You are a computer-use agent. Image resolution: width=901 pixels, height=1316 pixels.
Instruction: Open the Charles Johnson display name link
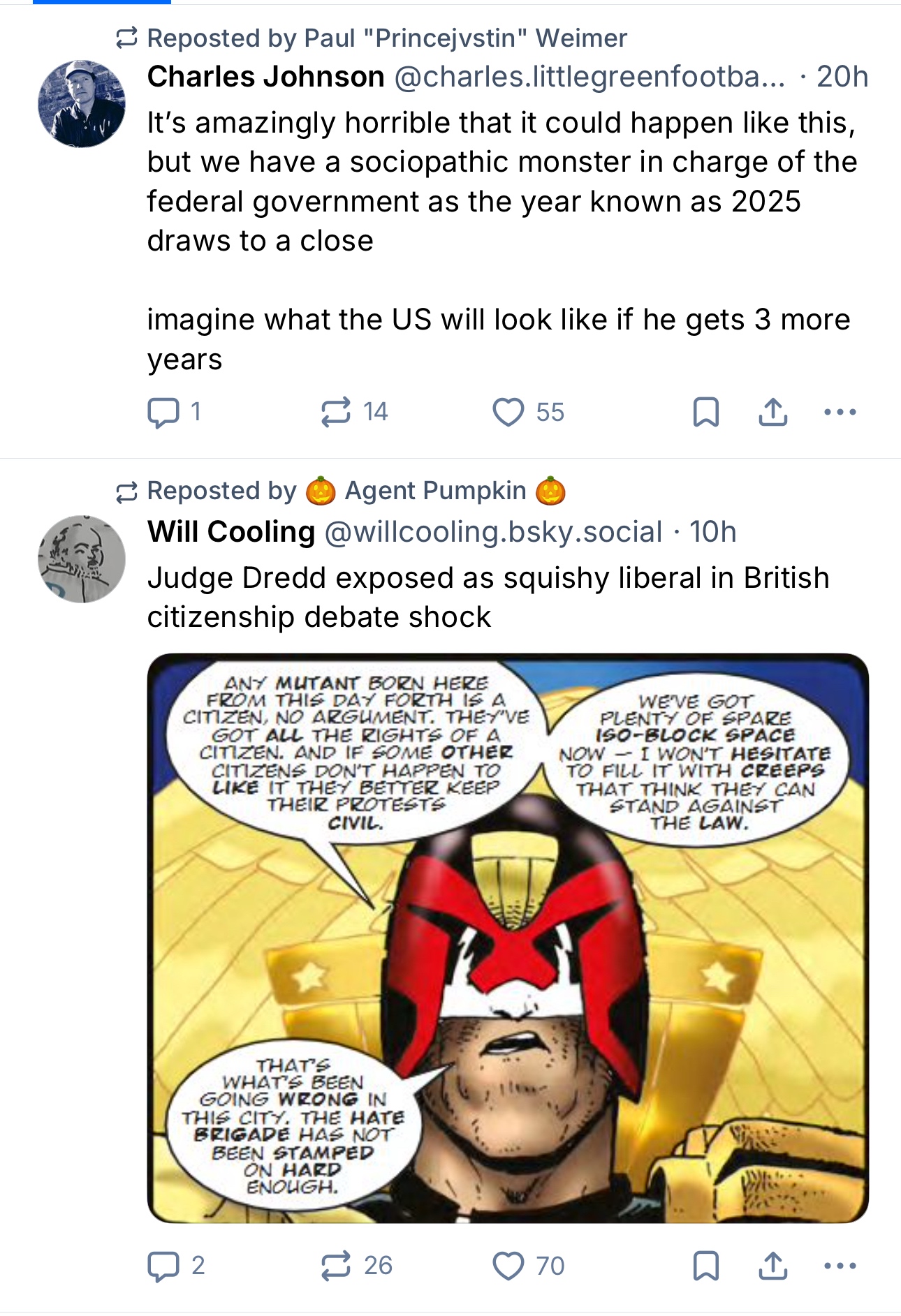(265, 77)
